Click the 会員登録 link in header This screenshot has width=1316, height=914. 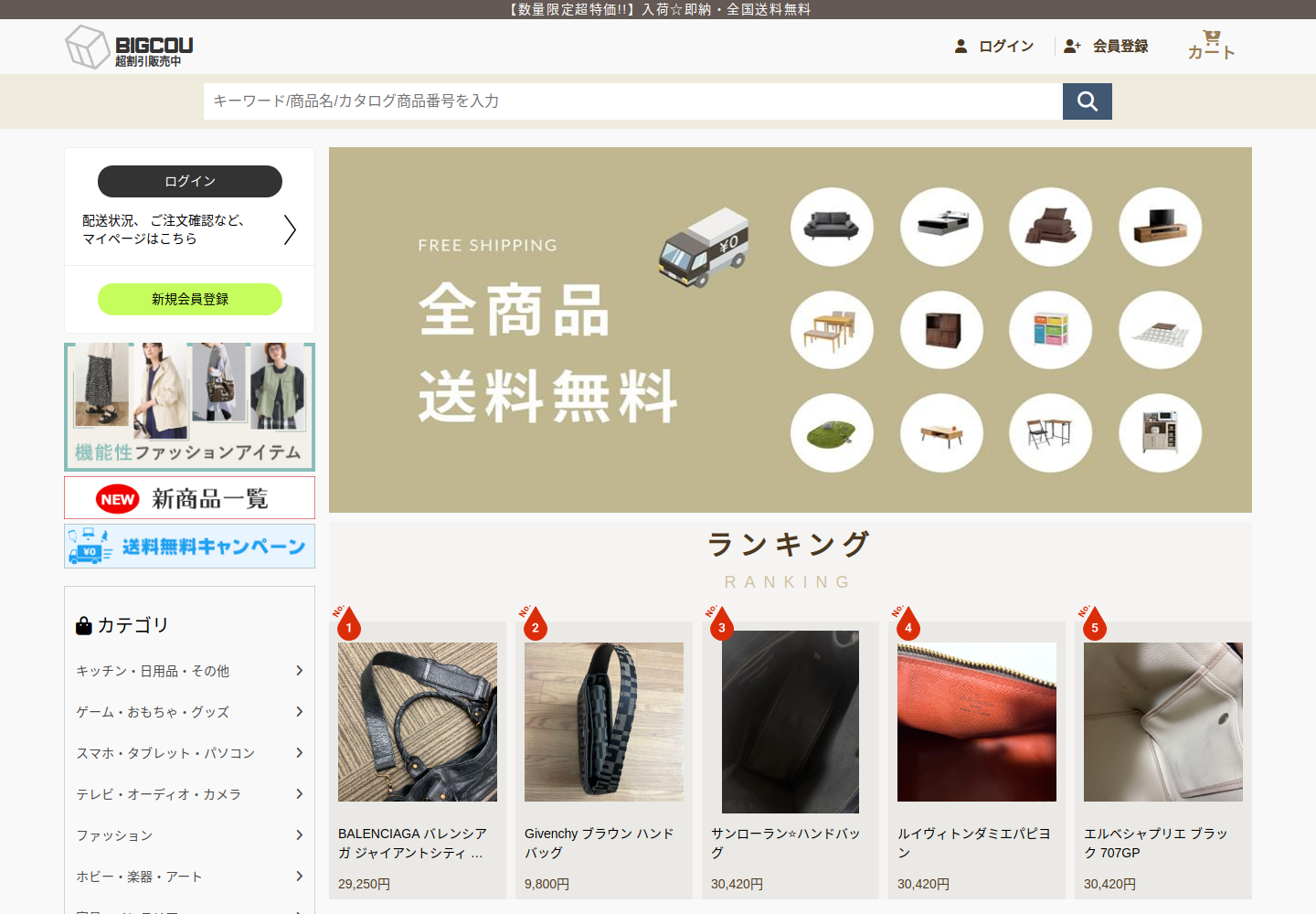click(1120, 46)
